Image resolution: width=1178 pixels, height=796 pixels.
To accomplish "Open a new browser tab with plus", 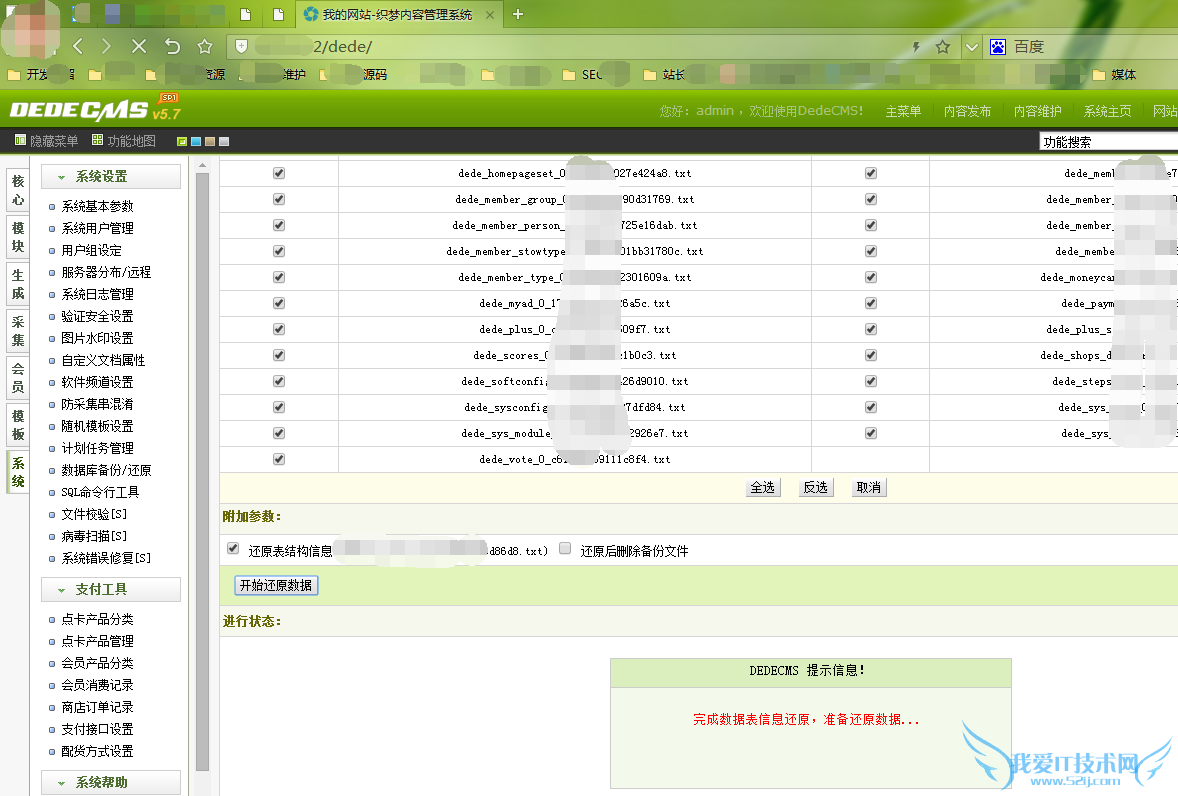I will 518,14.
